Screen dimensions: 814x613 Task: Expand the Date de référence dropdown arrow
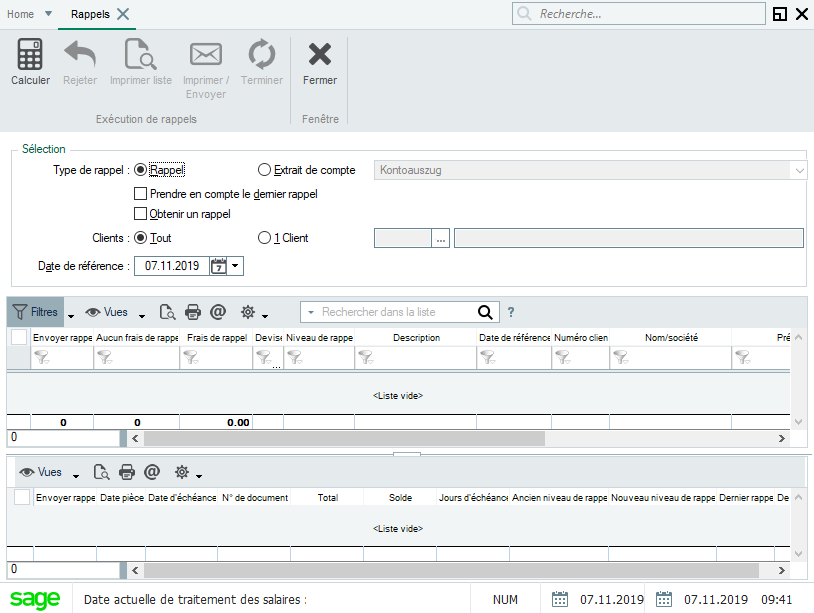235,266
